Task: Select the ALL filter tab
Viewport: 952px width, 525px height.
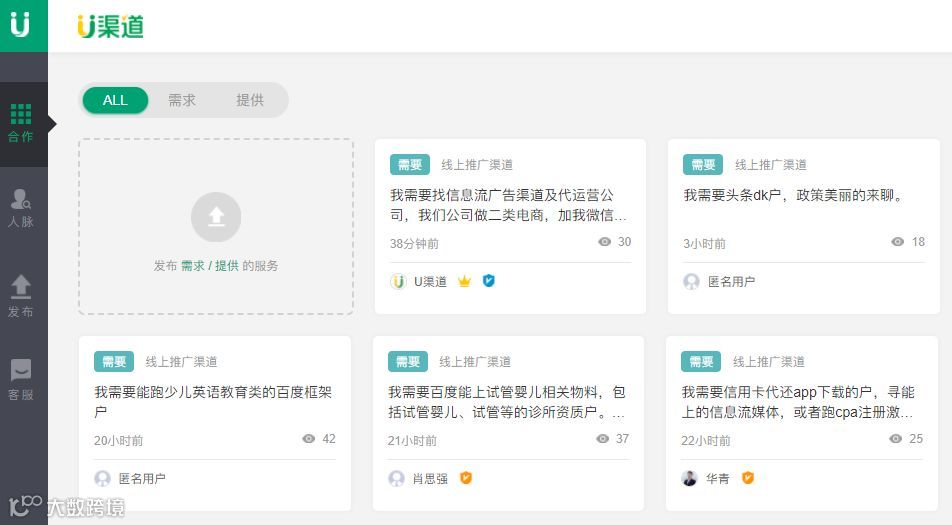Action: pyautogui.click(x=115, y=100)
